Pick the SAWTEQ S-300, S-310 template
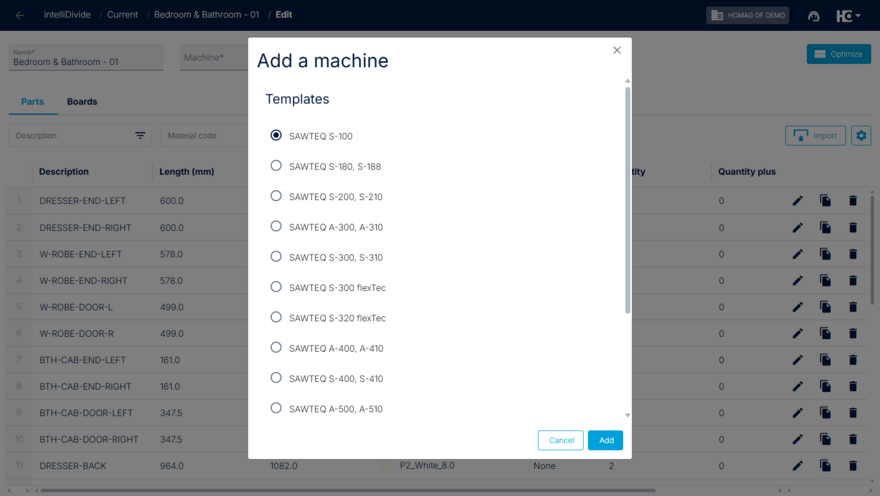 point(276,256)
